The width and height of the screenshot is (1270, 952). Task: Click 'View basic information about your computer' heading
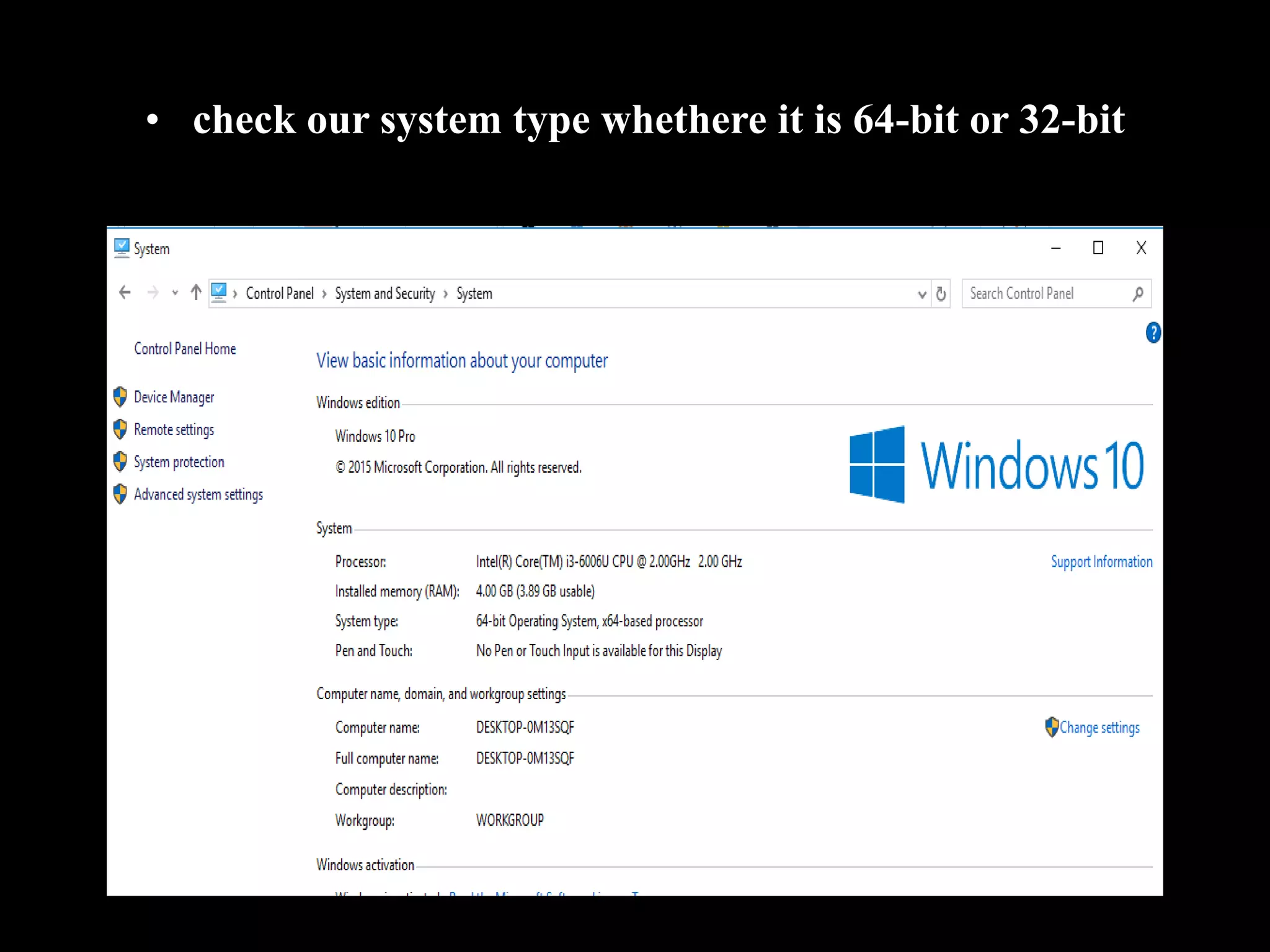pos(462,361)
